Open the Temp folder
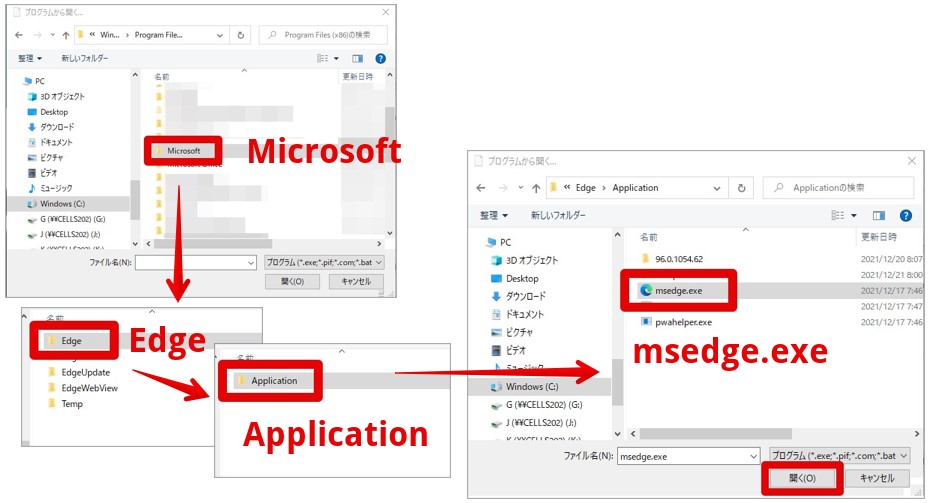Screen dimensions: 933x503 (x=65, y=404)
